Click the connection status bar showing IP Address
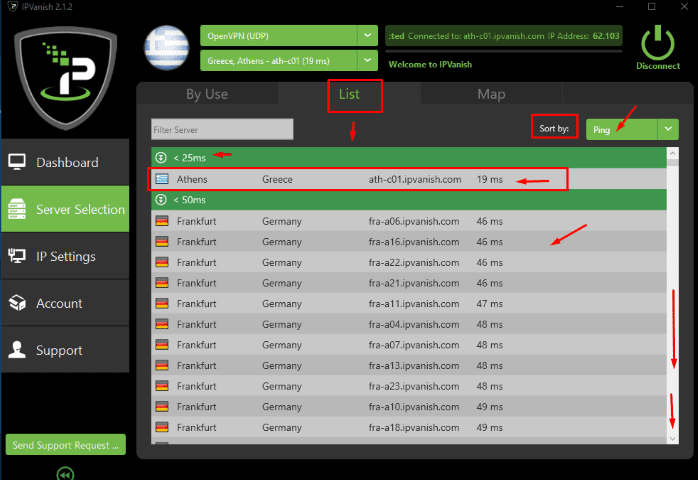 pyautogui.click(x=503, y=36)
